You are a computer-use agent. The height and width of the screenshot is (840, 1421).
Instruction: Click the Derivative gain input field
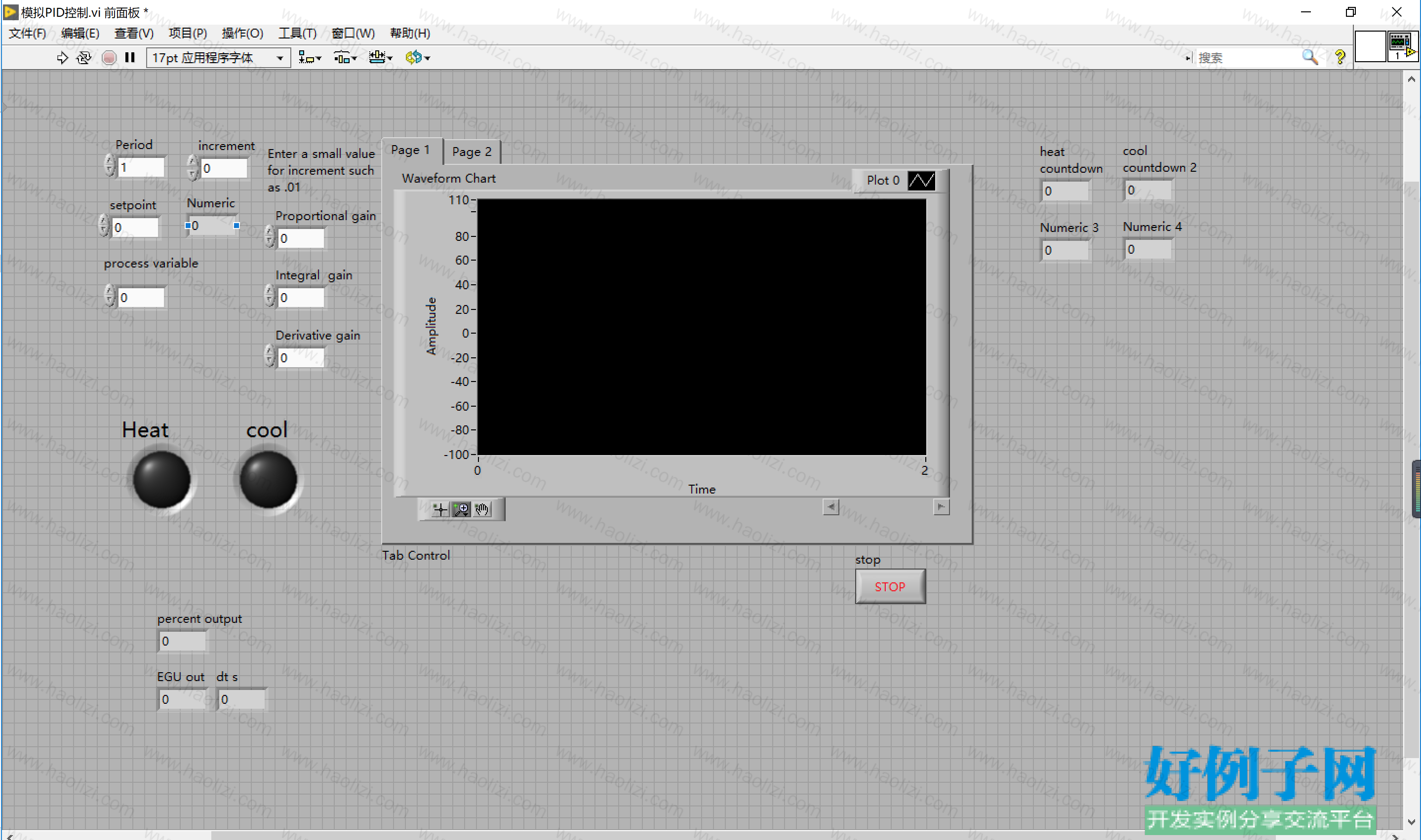(301, 358)
